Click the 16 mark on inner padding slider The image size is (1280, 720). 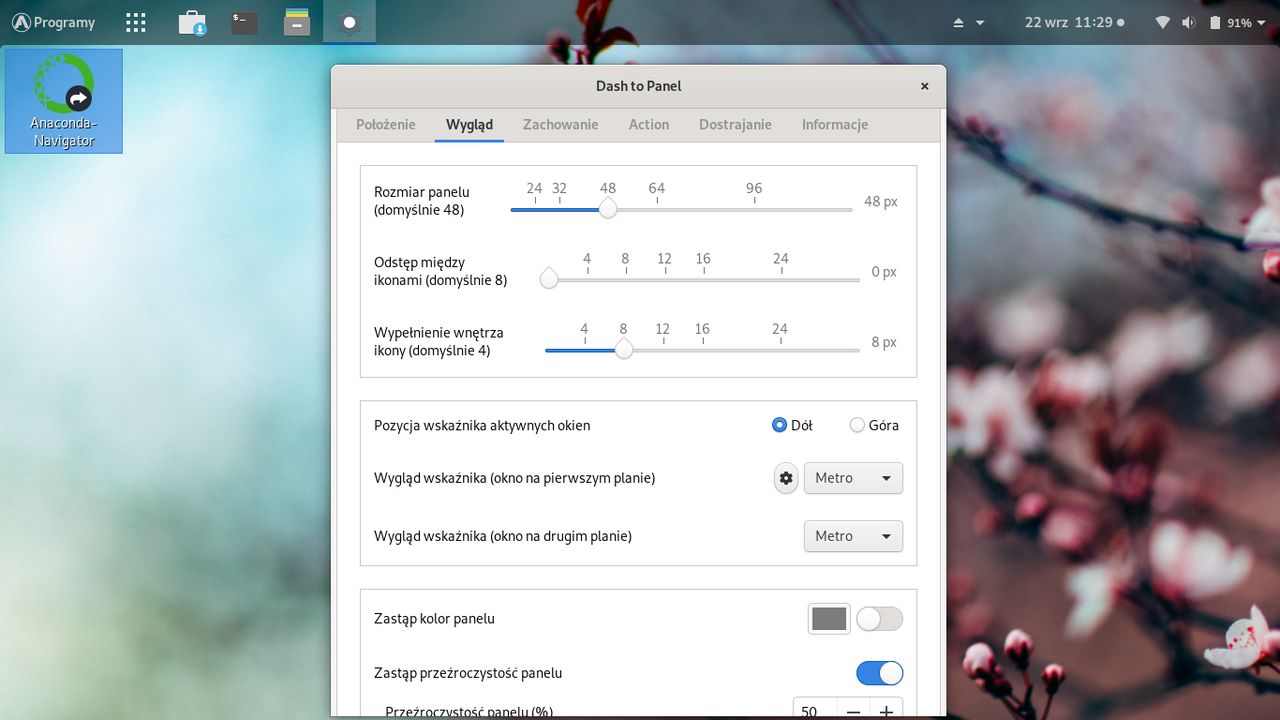click(702, 328)
